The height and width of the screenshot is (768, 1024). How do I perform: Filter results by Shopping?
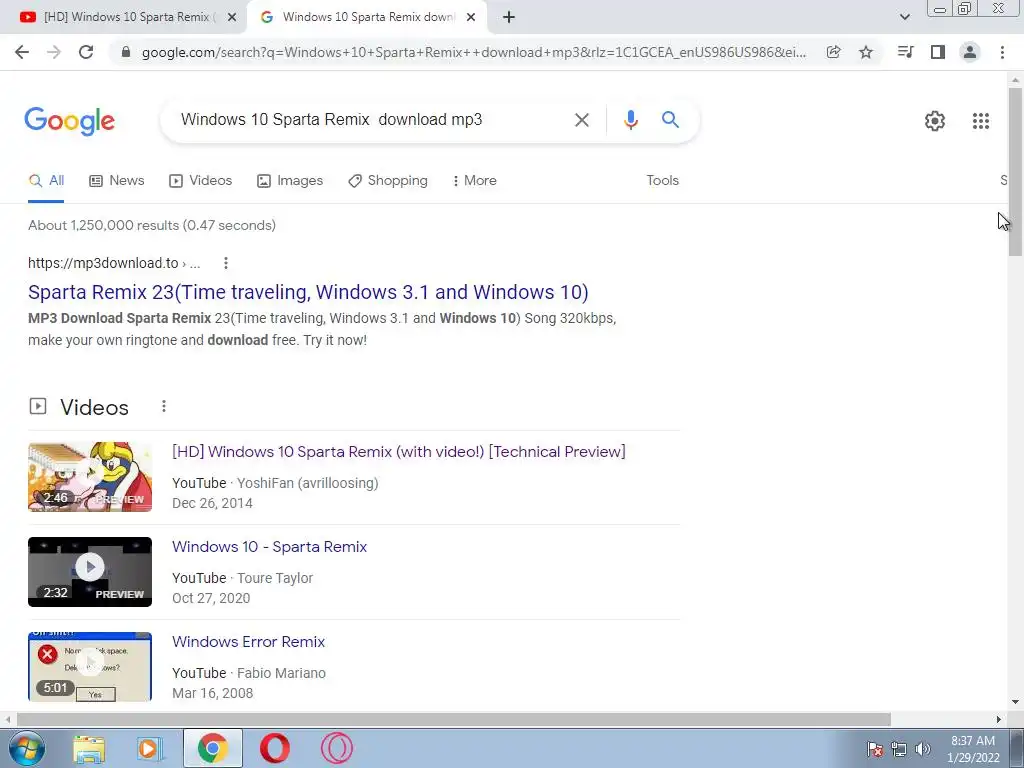click(x=388, y=181)
